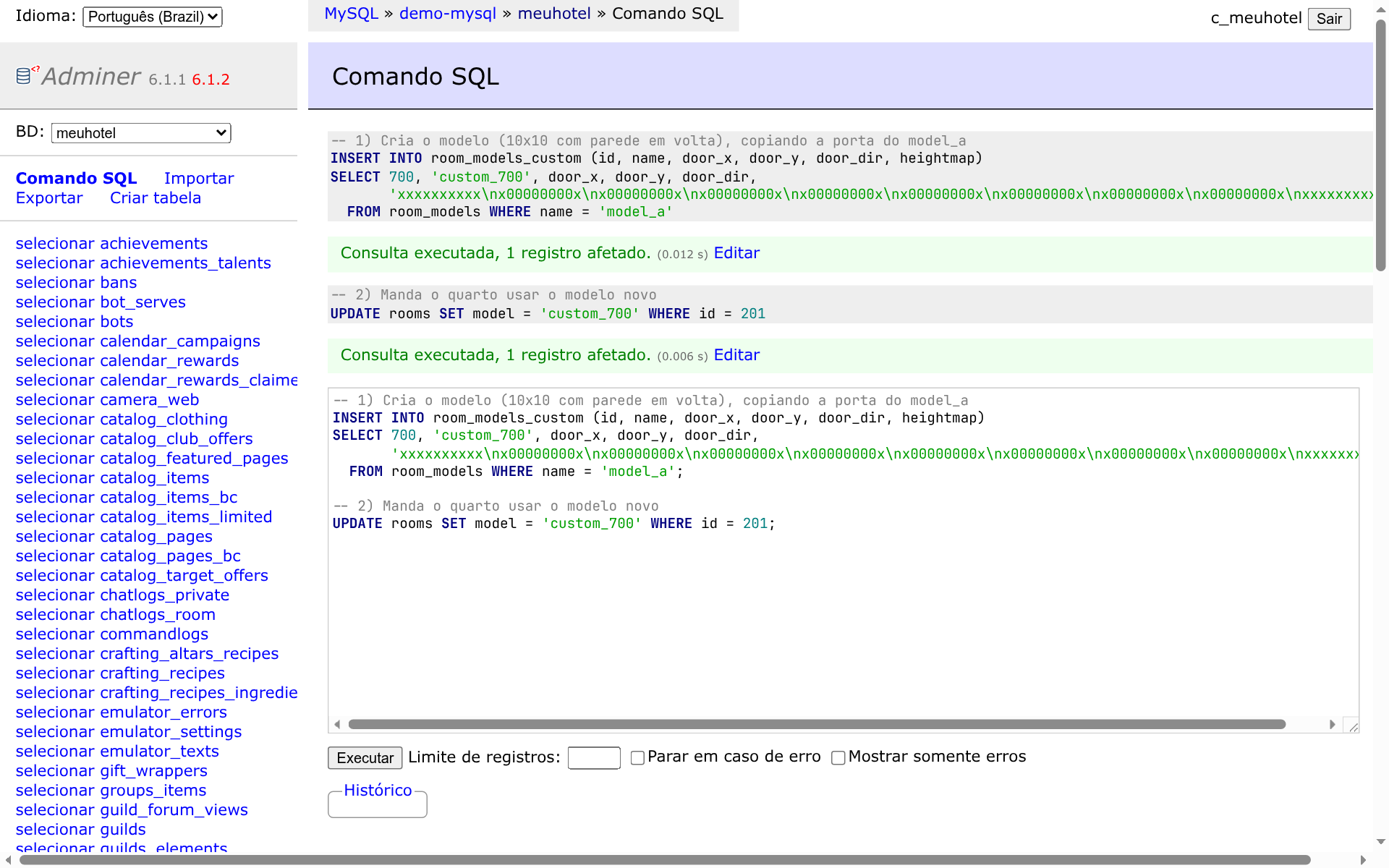Go to MySQL breadcrumb link
1389x868 pixels.
pos(351,14)
